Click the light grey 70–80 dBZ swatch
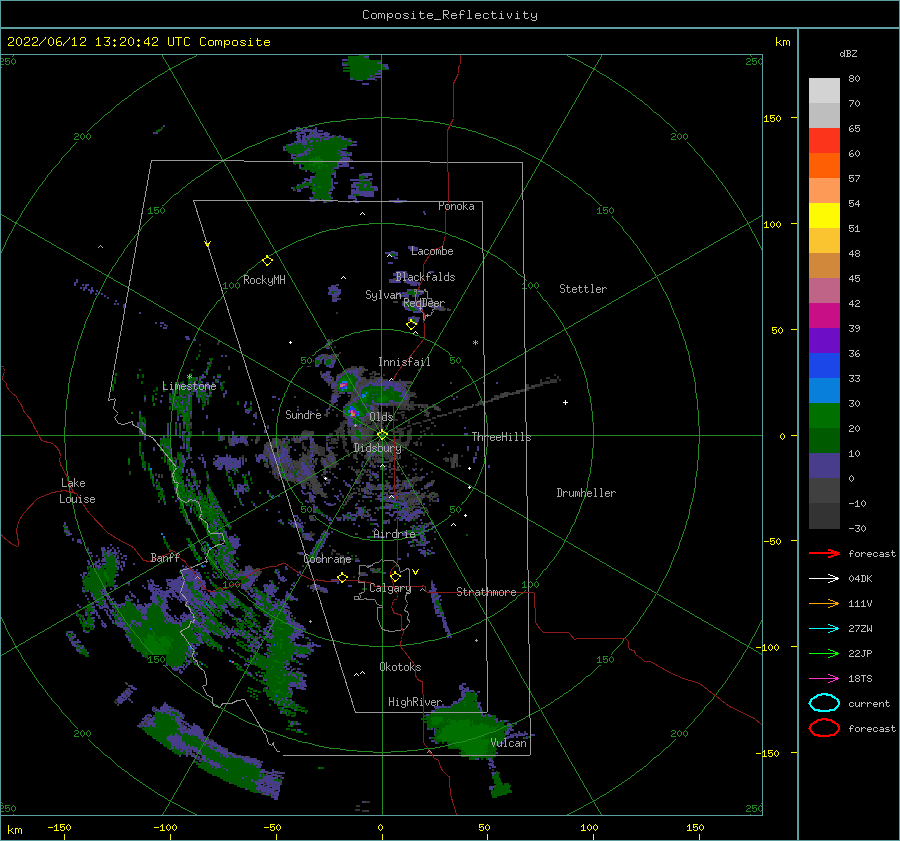The width and height of the screenshot is (900, 841). [824, 91]
